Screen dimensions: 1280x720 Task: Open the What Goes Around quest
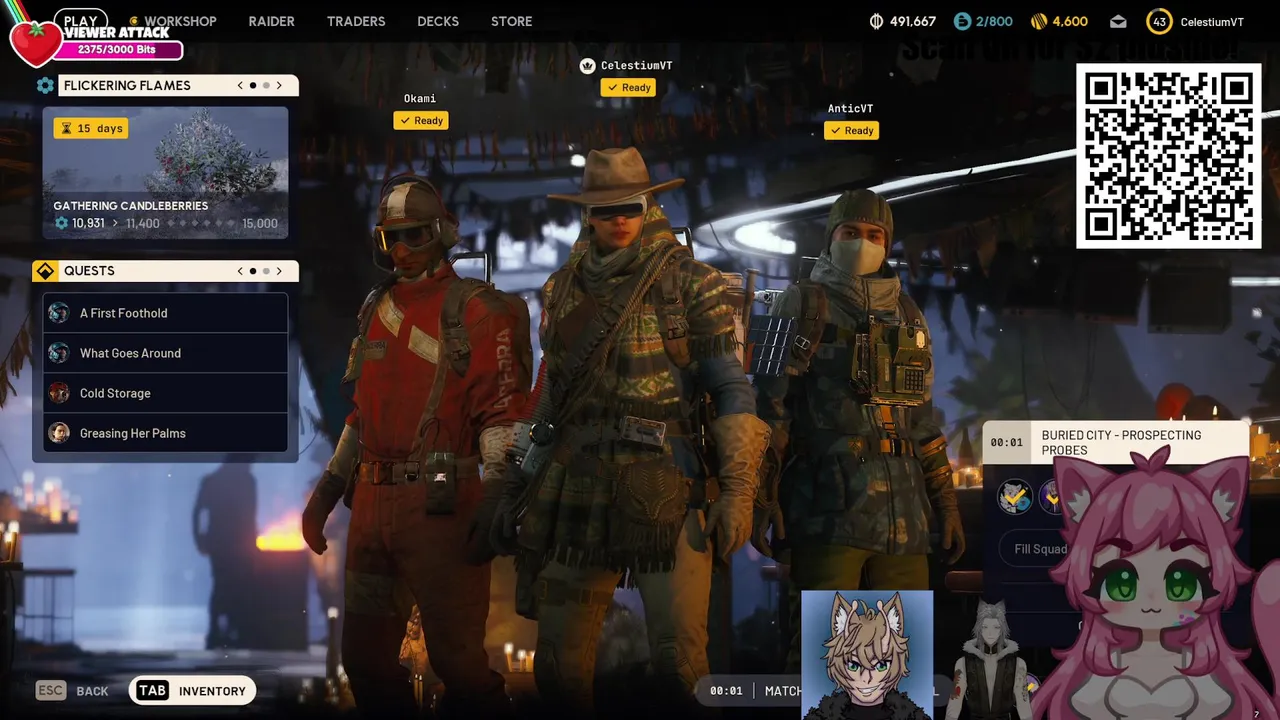point(165,353)
